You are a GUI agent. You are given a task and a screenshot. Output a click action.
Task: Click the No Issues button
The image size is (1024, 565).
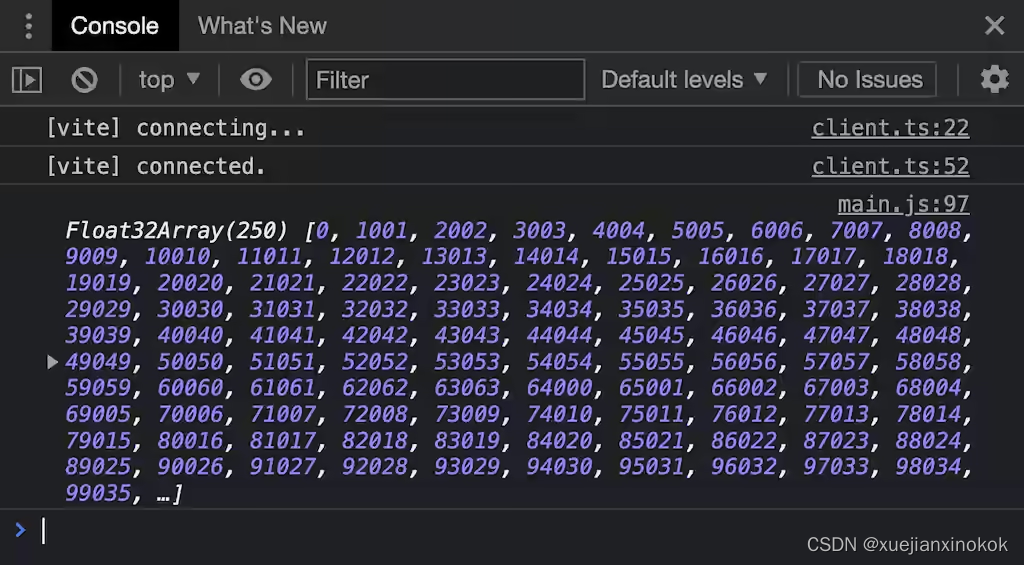pos(867,80)
